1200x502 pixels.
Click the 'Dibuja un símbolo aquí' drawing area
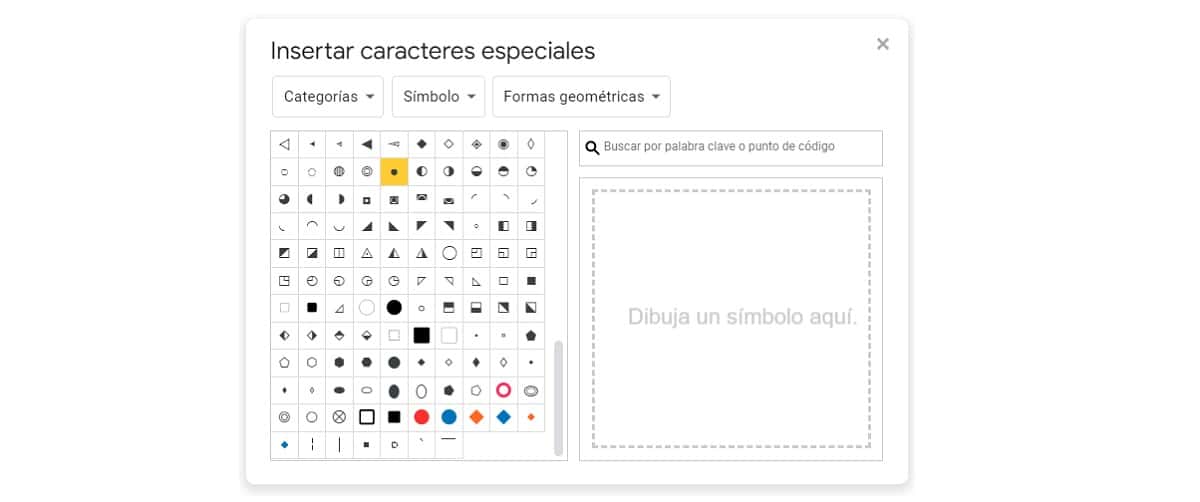tap(731, 318)
